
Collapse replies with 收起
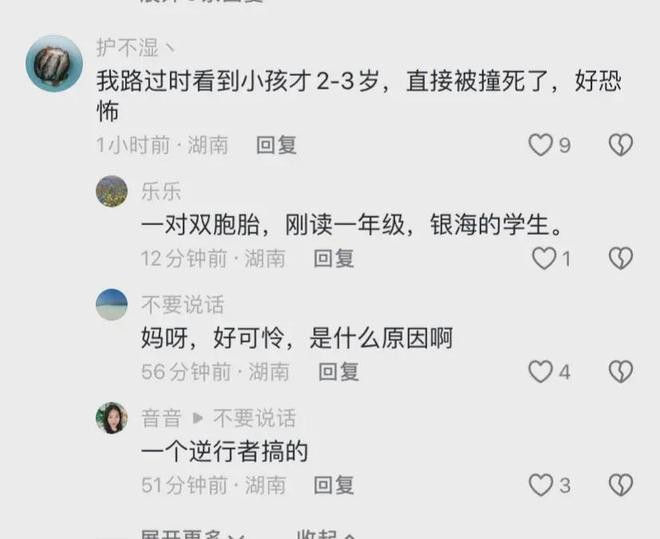point(326,535)
